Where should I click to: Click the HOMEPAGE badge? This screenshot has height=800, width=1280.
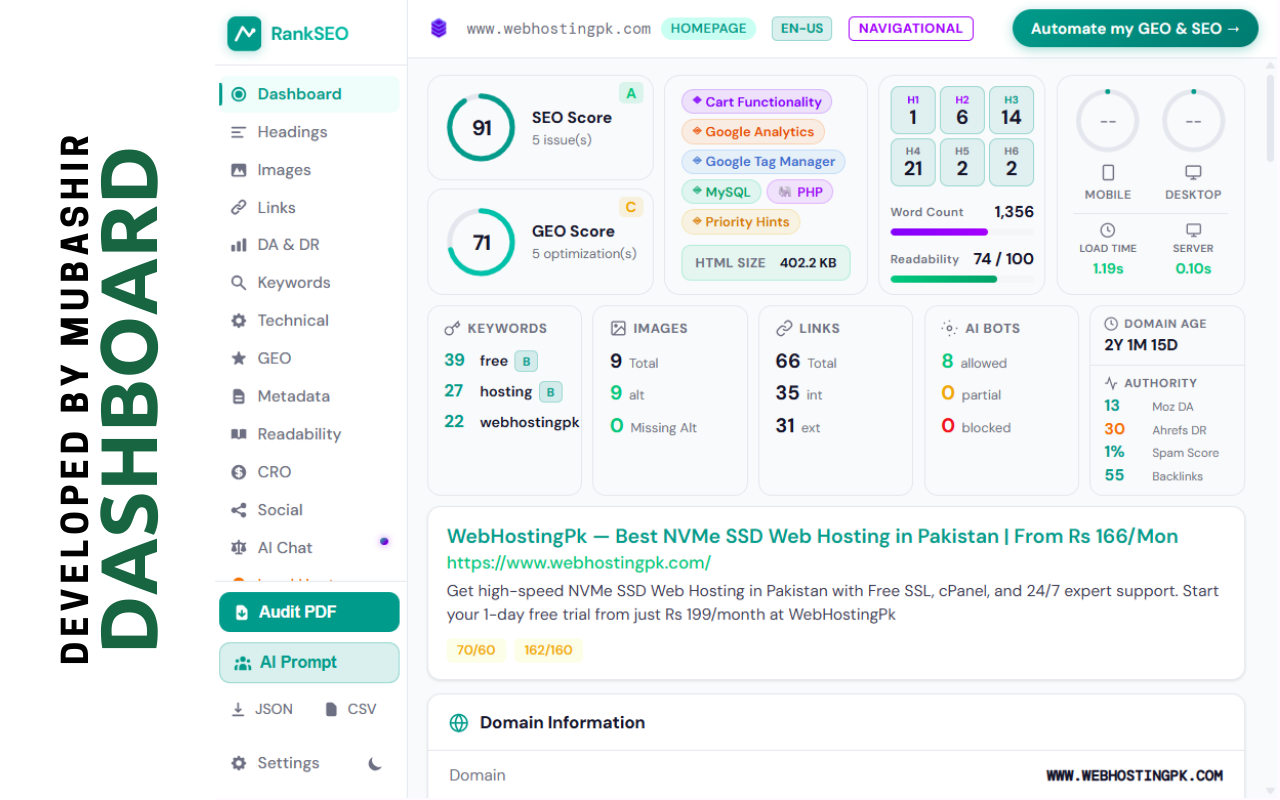click(708, 28)
